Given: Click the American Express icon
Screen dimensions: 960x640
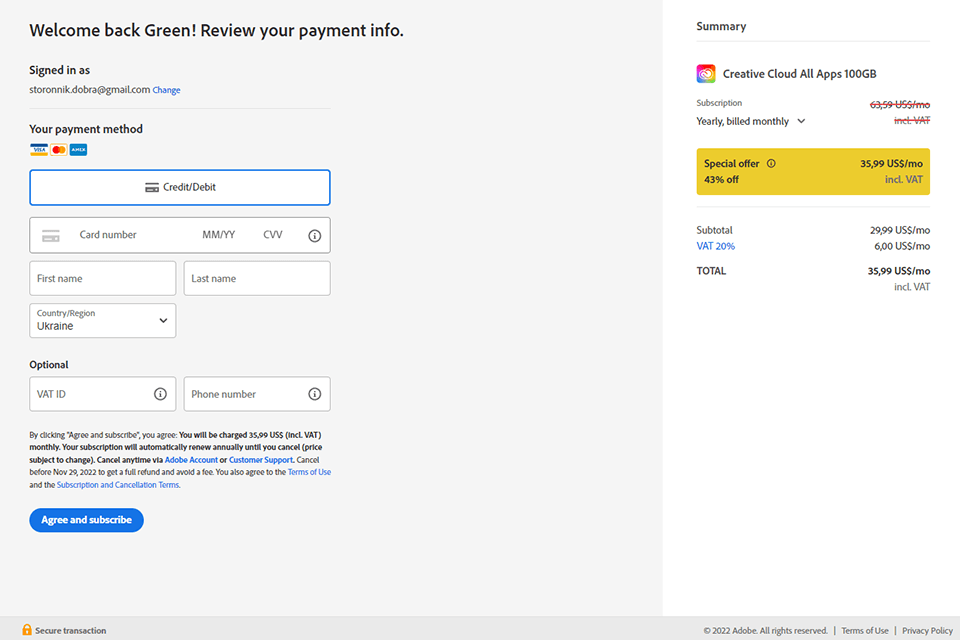Looking at the screenshot, I should tap(79, 150).
